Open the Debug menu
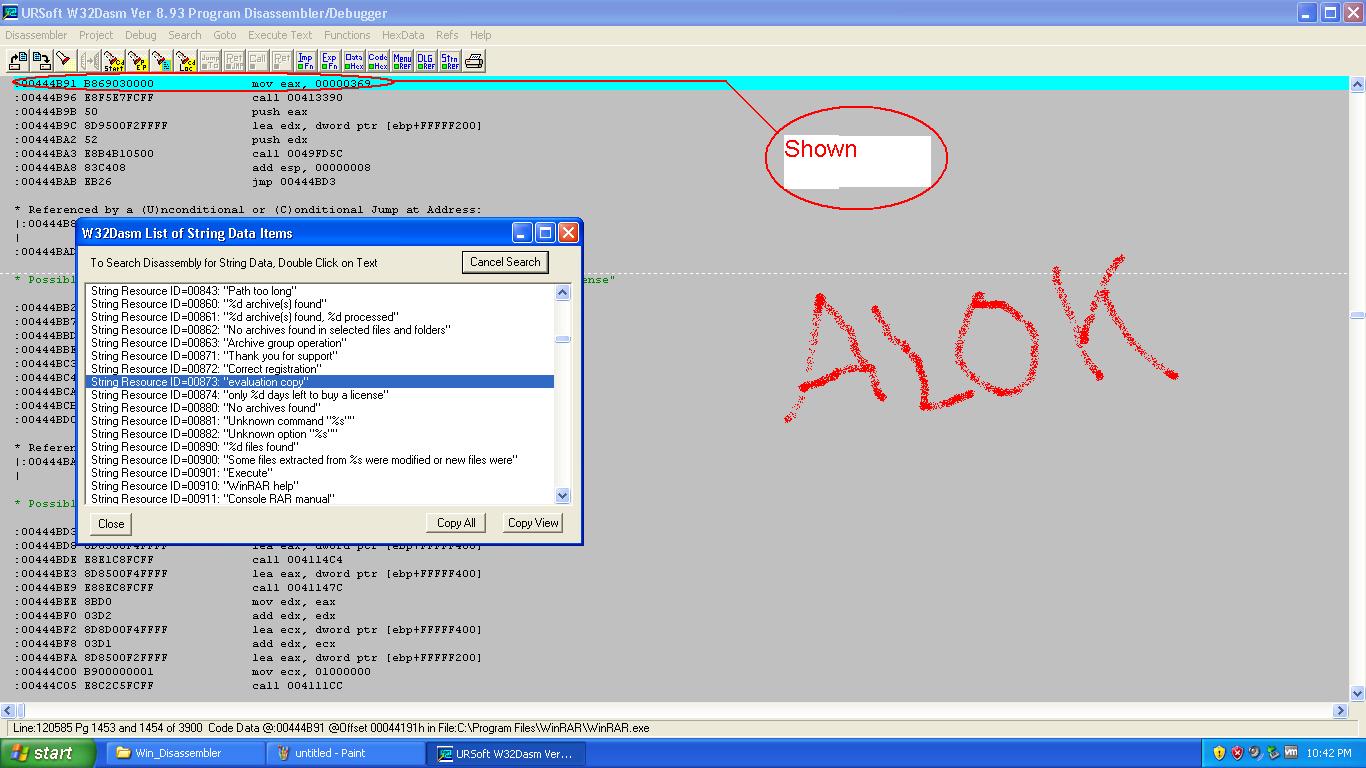Image resolution: width=1366 pixels, height=768 pixels. (140, 35)
